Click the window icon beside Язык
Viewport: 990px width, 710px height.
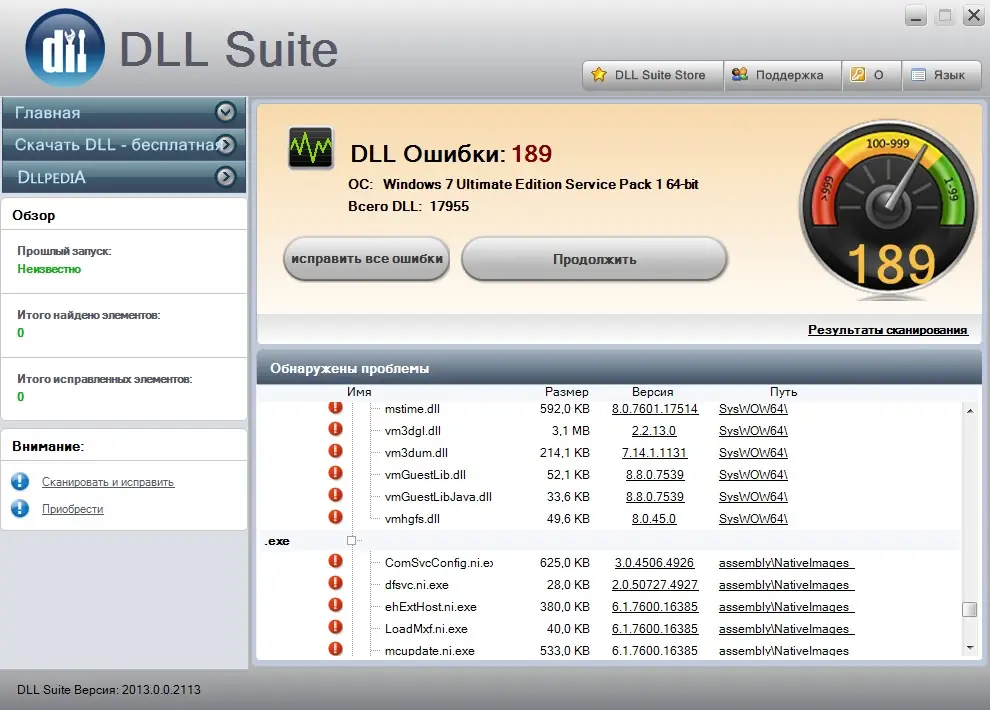919,75
